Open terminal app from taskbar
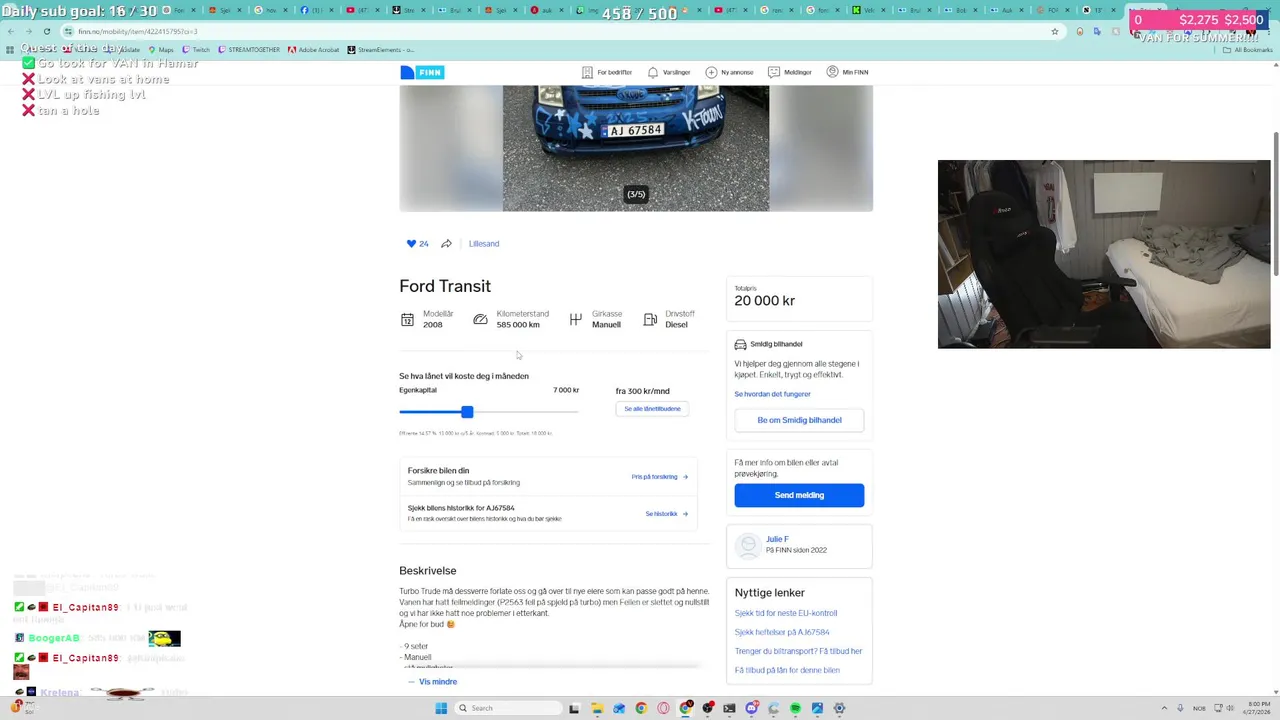 click(x=729, y=708)
